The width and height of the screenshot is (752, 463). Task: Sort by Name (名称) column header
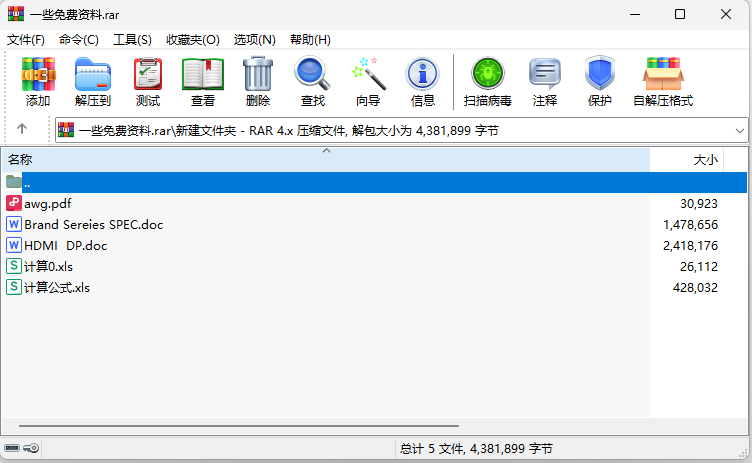point(300,160)
